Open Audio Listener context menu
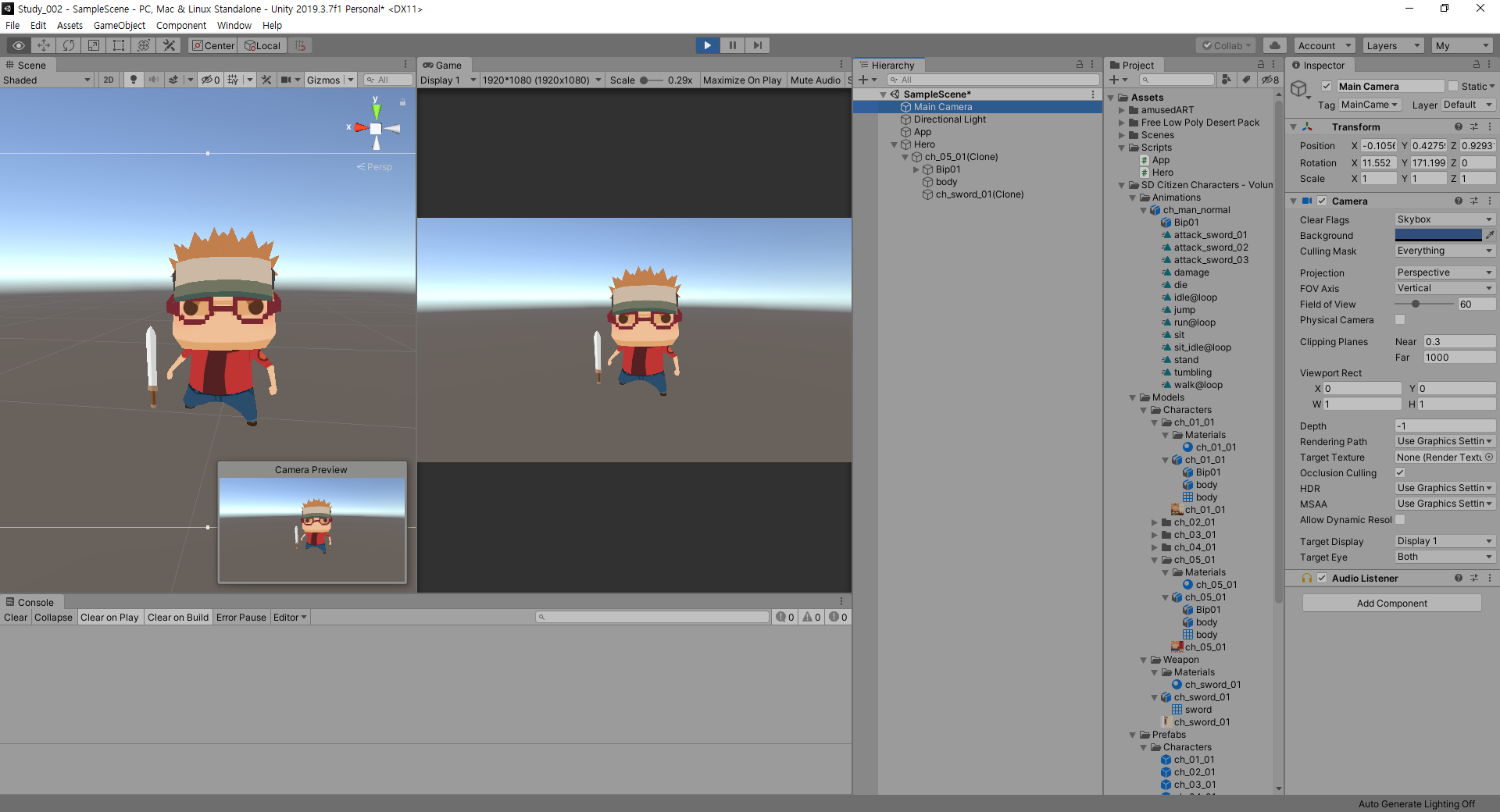Viewport: 1500px width, 812px height. pos(1490,578)
